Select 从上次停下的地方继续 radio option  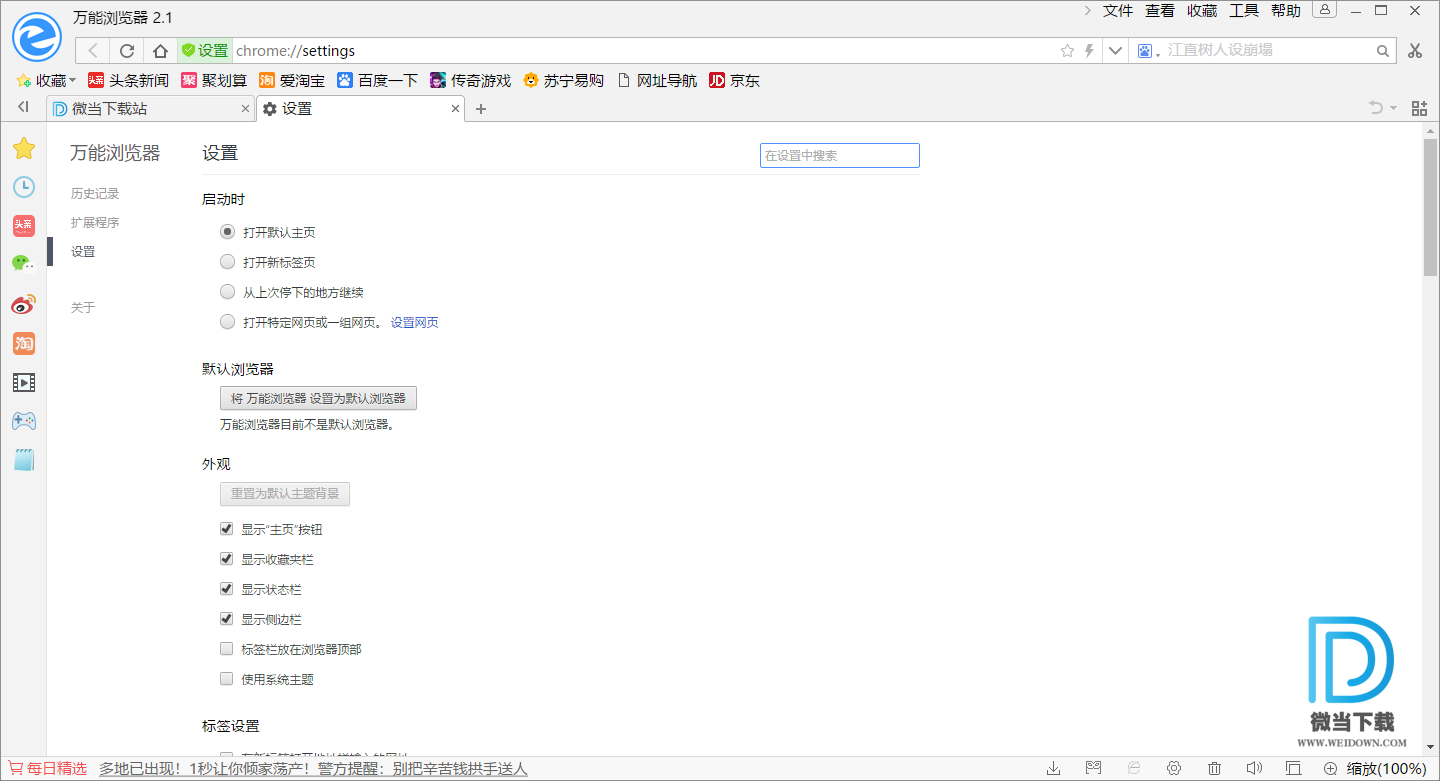(227, 292)
